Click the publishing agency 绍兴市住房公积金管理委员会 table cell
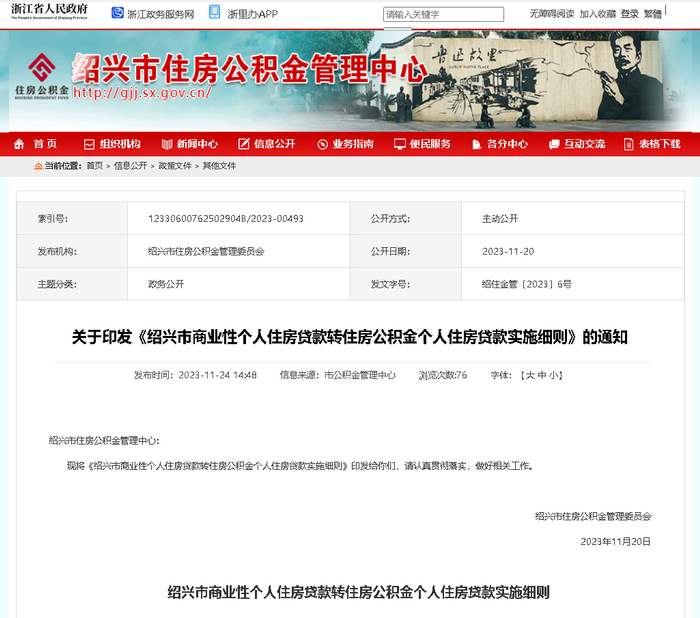The width and height of the screenshot is (700, 618). pos(239,251)
